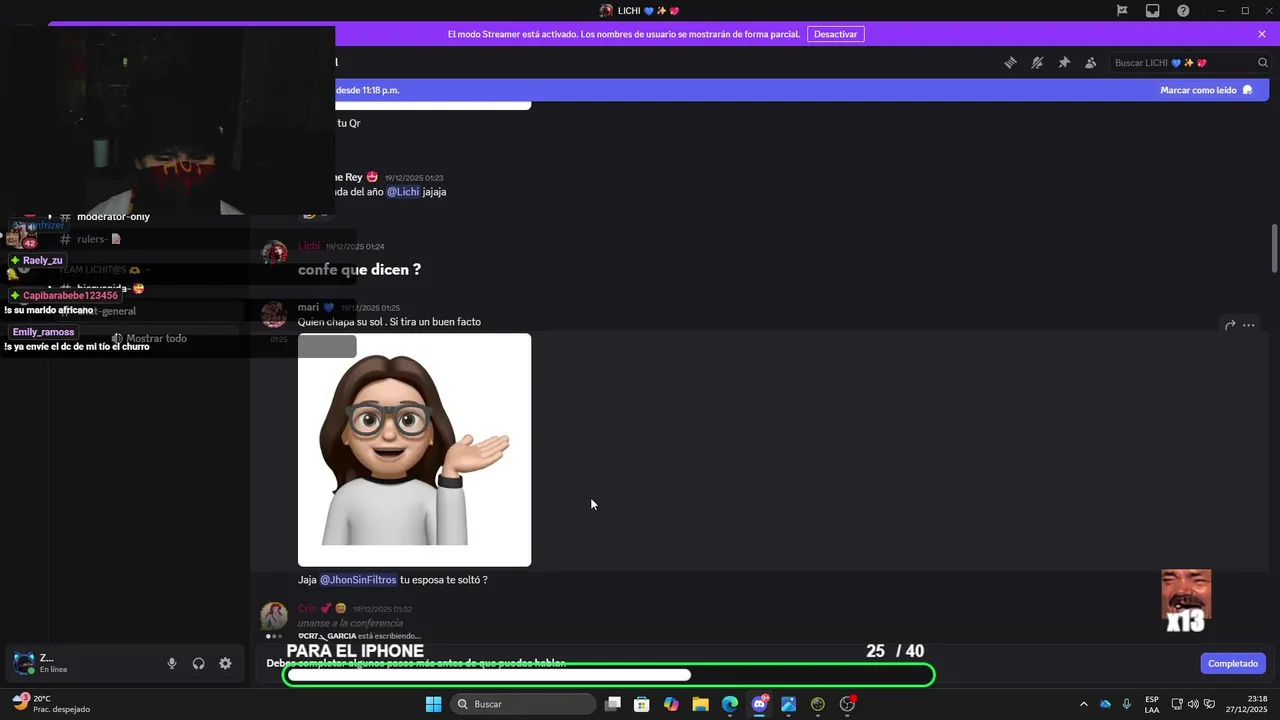Open the three dots more menu on the message
This screenshot has width=1280, height=720.
coord(1249,325)
